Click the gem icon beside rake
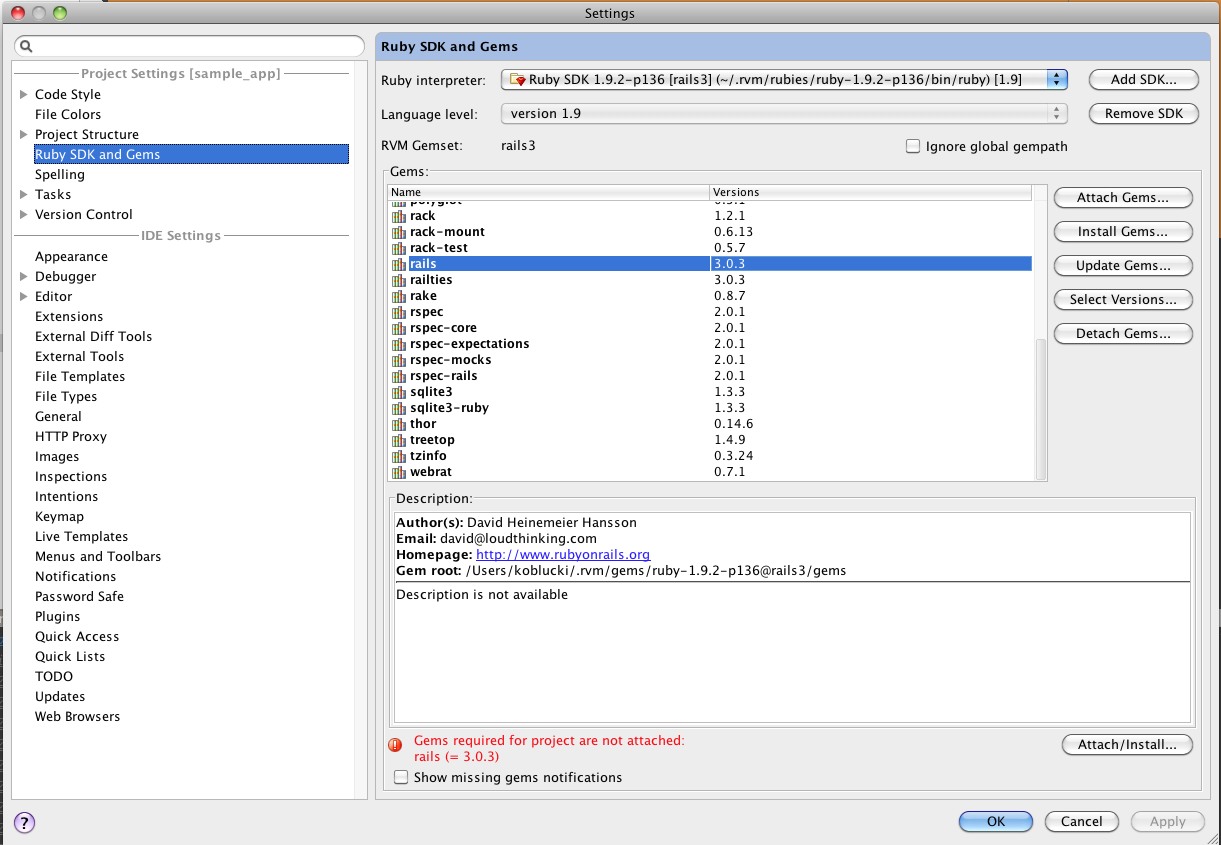 point(398,296)
